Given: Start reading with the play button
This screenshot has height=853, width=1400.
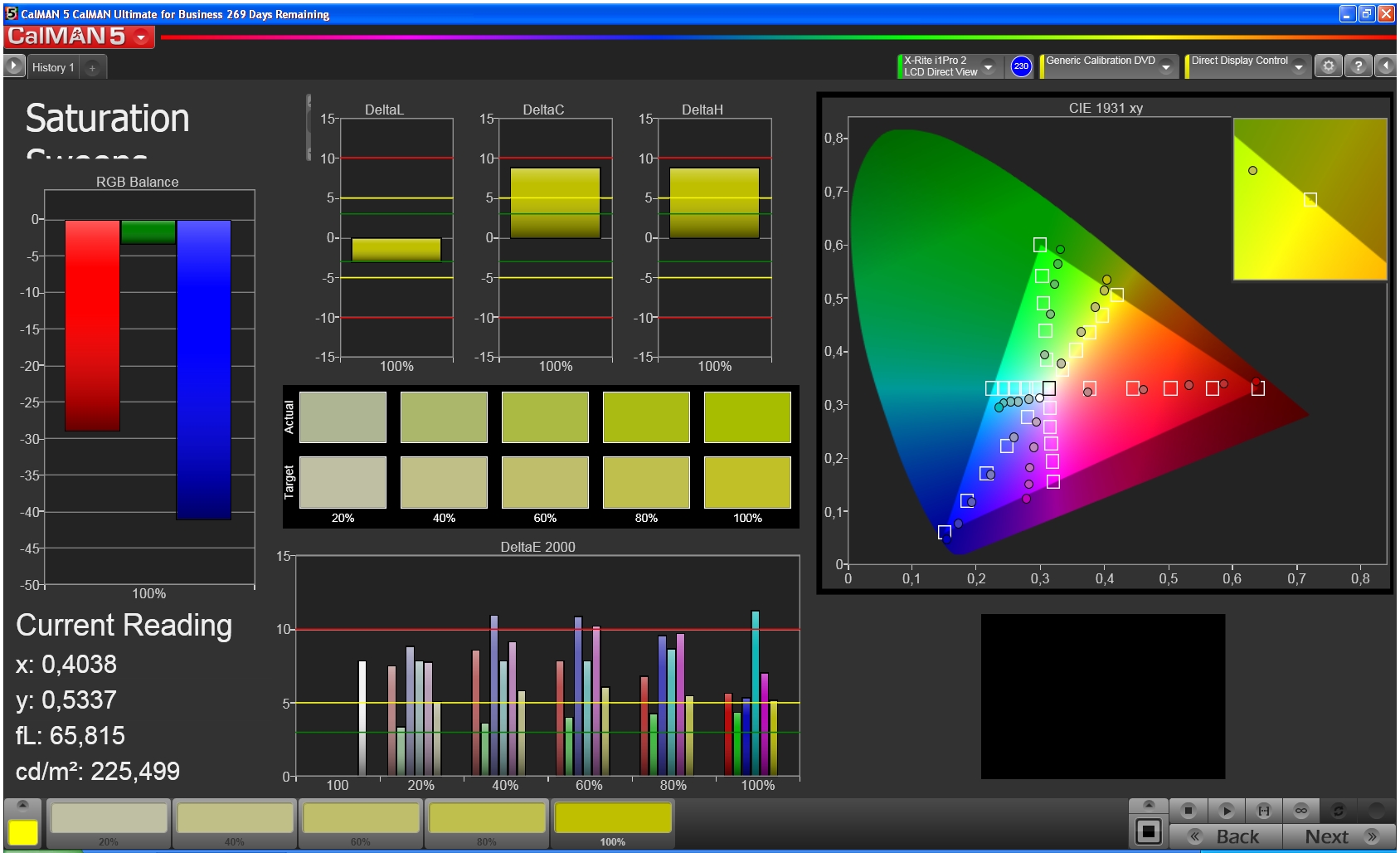Looking at the screenshot, I should point(1227,810).
